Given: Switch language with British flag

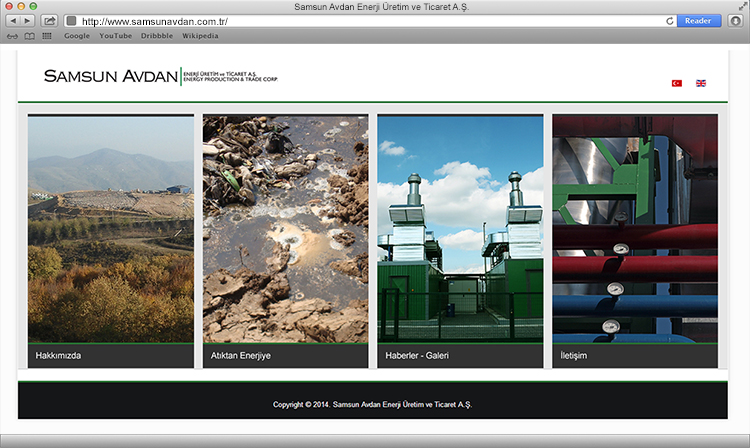Looking at the screenshot, I should click(701, 83).
